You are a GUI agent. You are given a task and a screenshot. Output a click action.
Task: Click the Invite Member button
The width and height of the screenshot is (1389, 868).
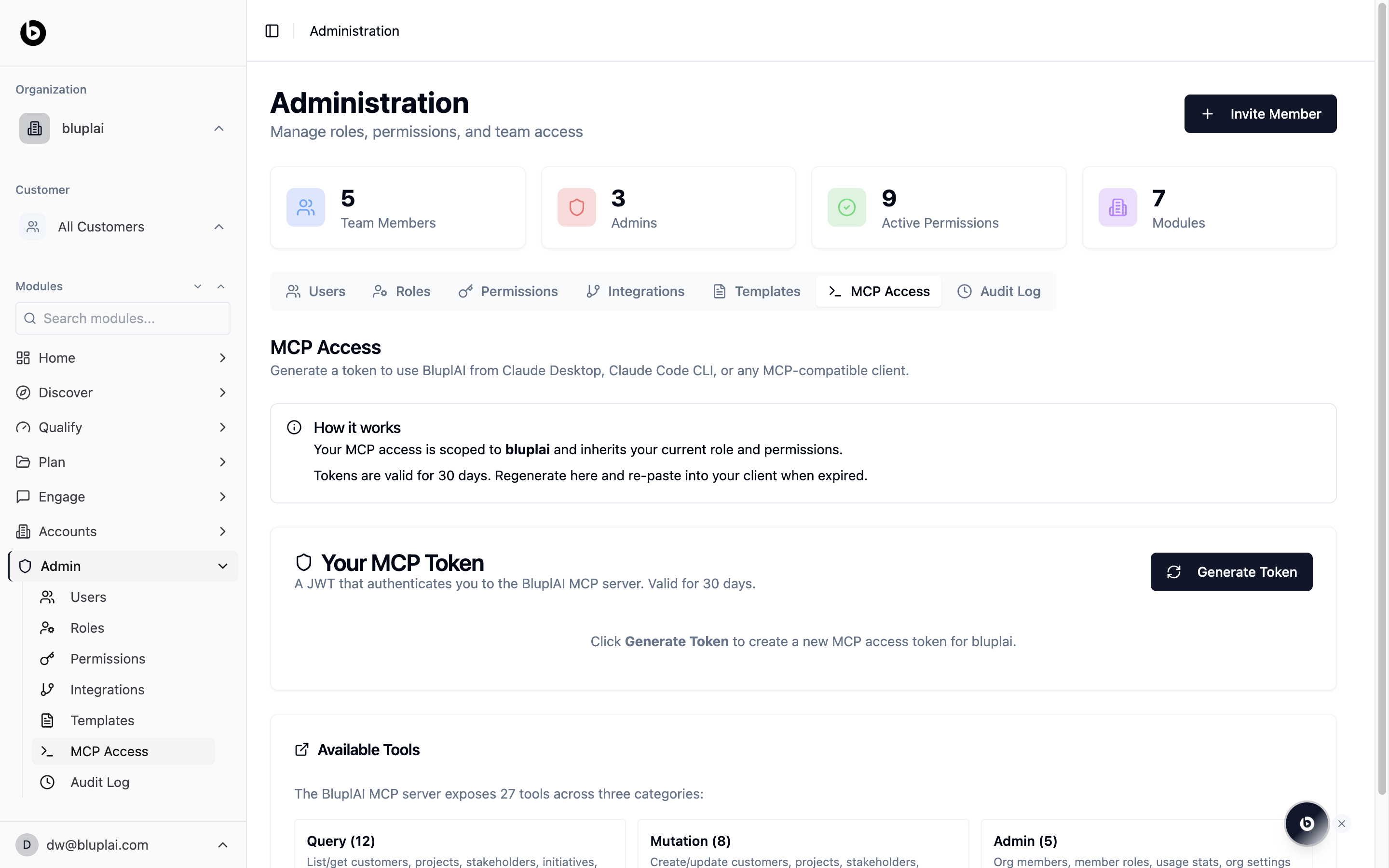click(1260, 114)
